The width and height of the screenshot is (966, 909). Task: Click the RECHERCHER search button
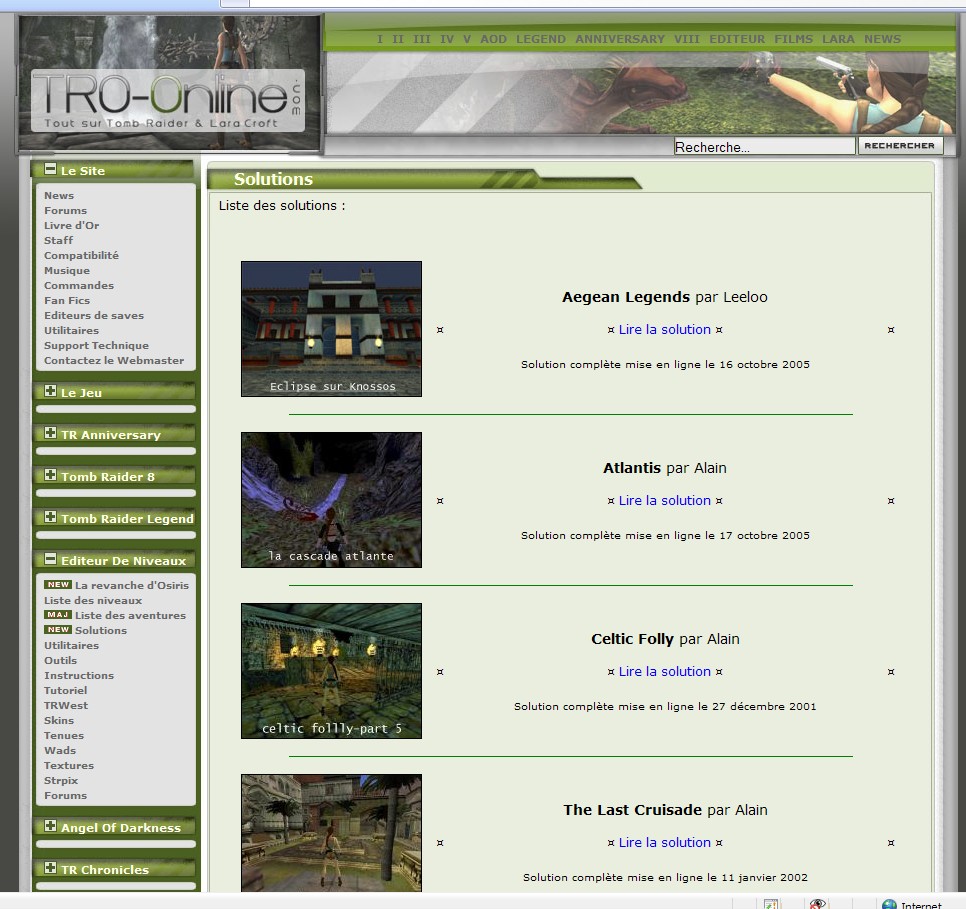coord(899,145)
